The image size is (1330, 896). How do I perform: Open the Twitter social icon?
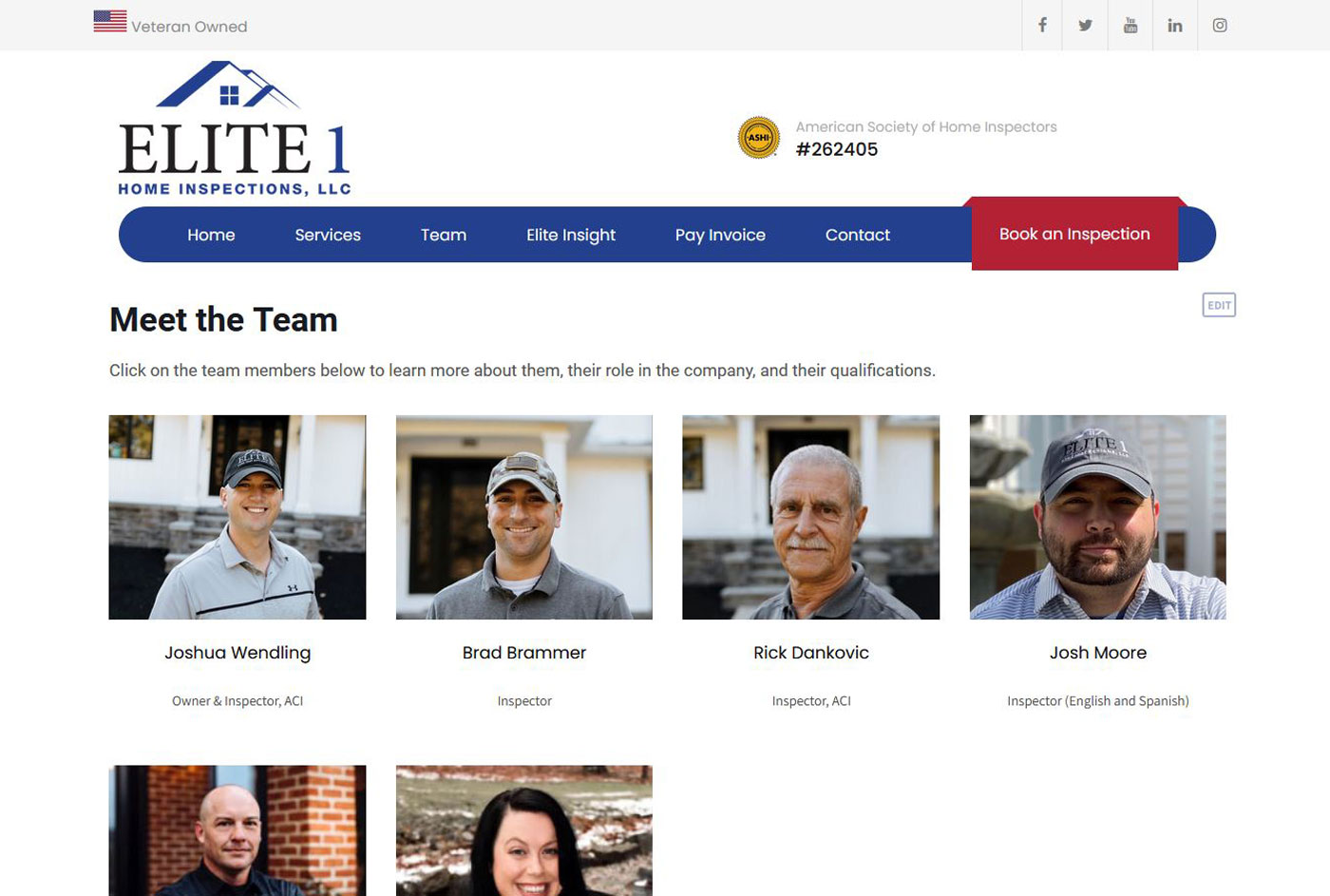tap(1085, 25)
